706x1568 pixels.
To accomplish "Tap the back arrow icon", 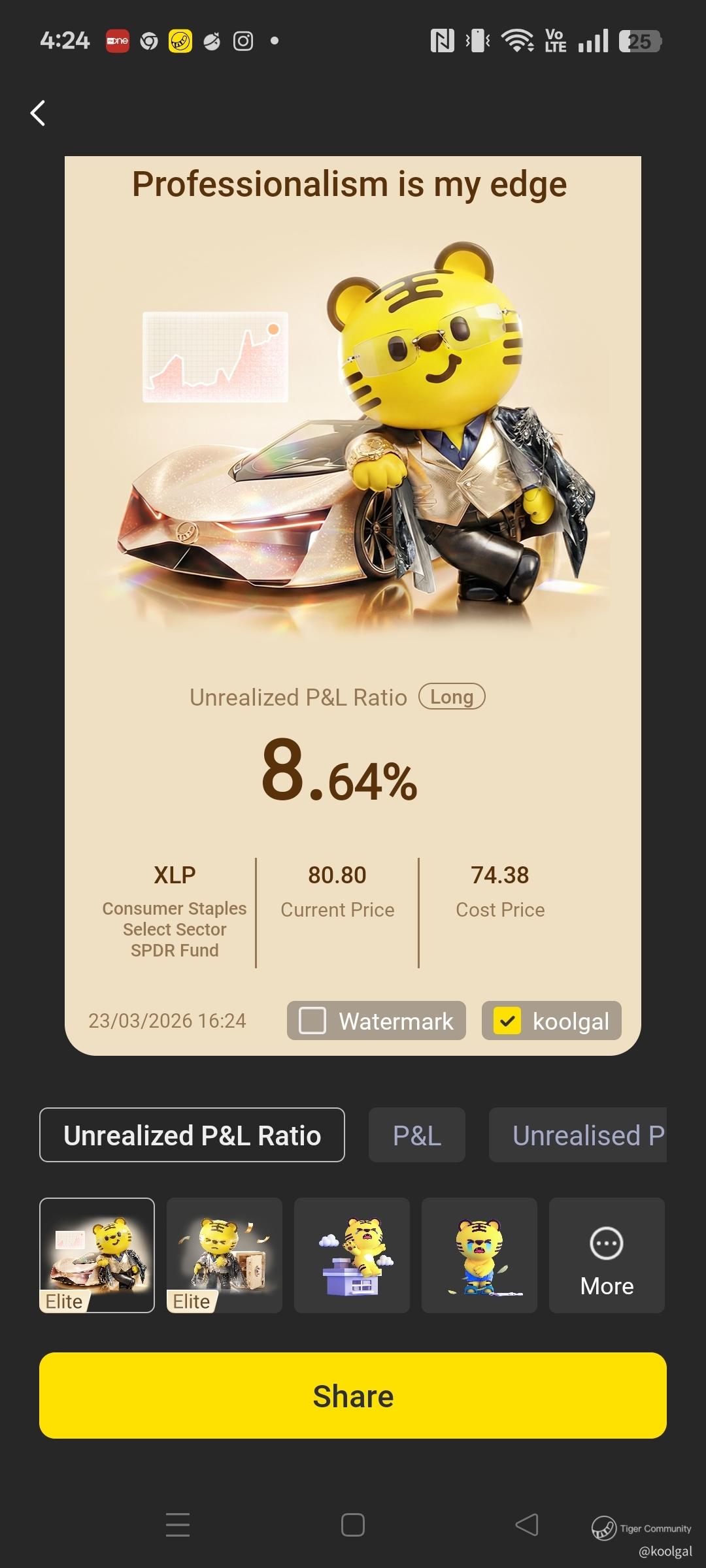I will [x=38, y=113].
